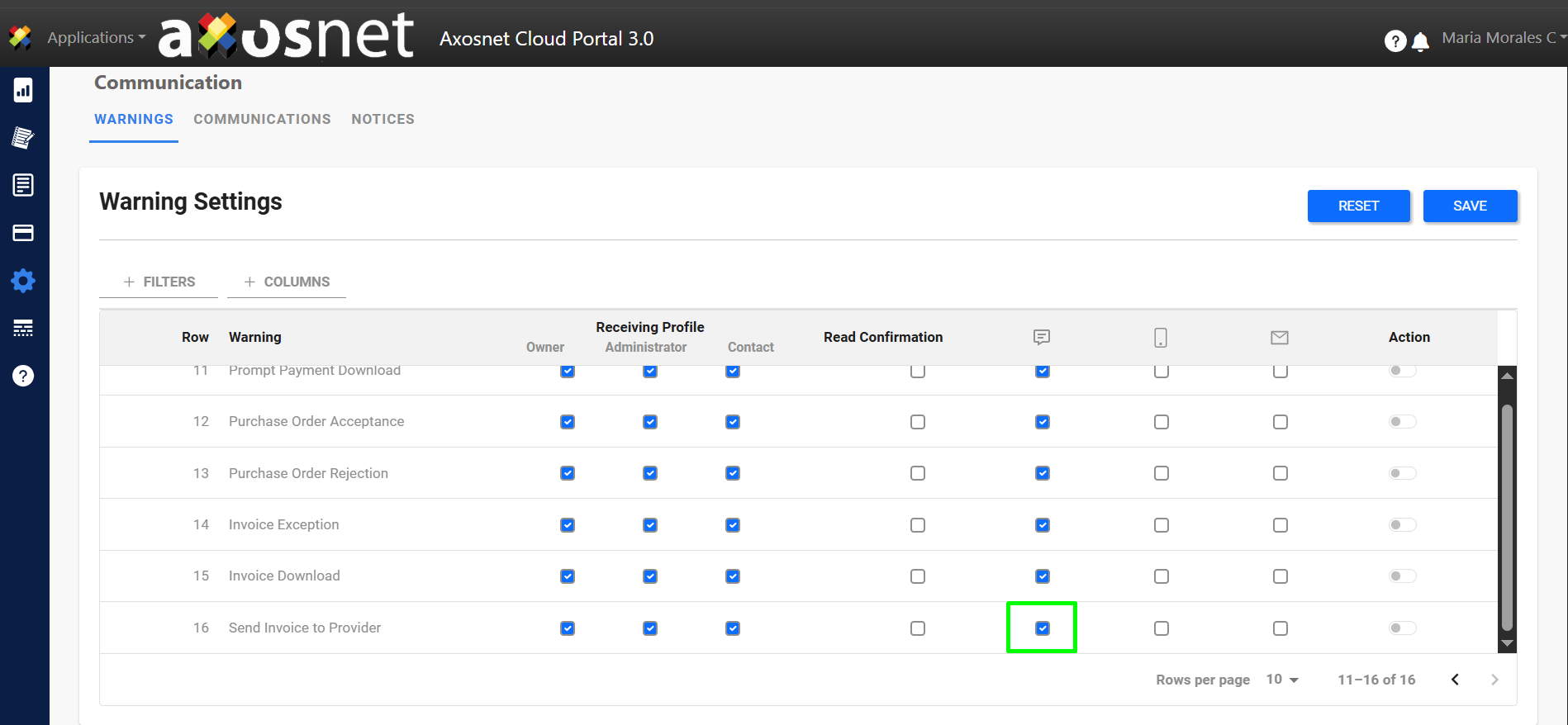Screen dimensions: 1568x725
Task: Click the header help question mark icon
Action: [1395, 41]
